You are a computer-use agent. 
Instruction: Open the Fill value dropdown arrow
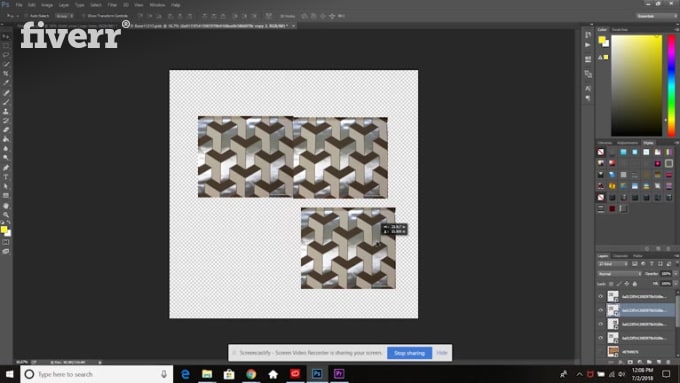pyautogui.click(x=676, y=284)
